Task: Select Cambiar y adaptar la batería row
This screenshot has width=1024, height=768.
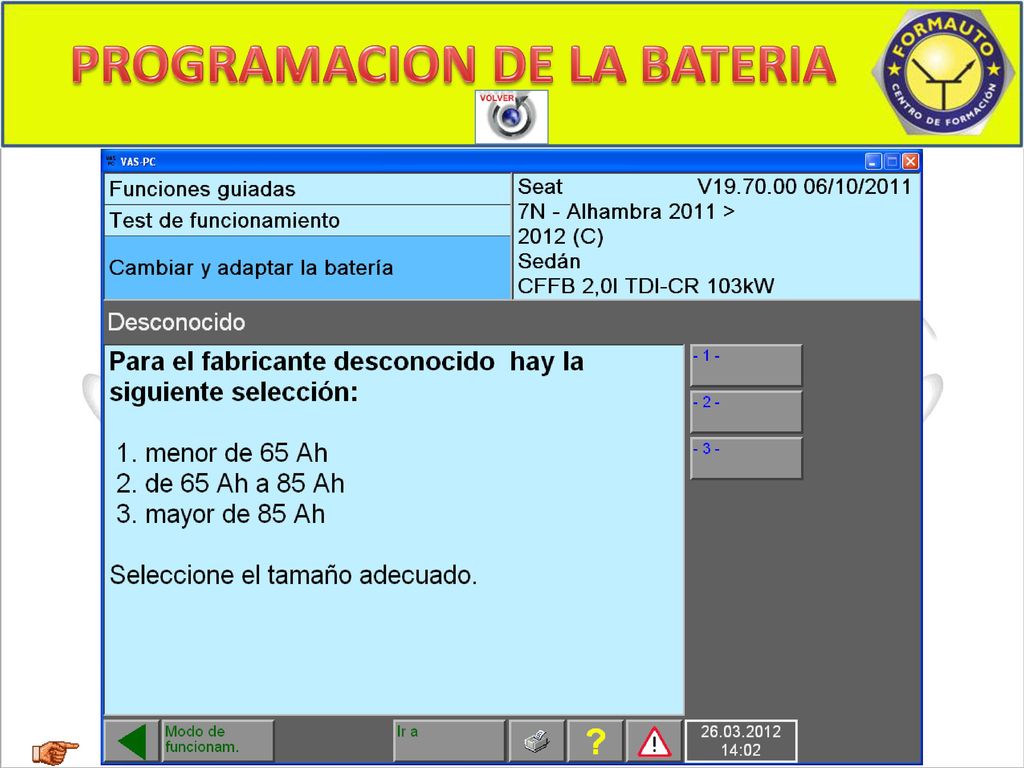Action: click(x=307, y=268)
